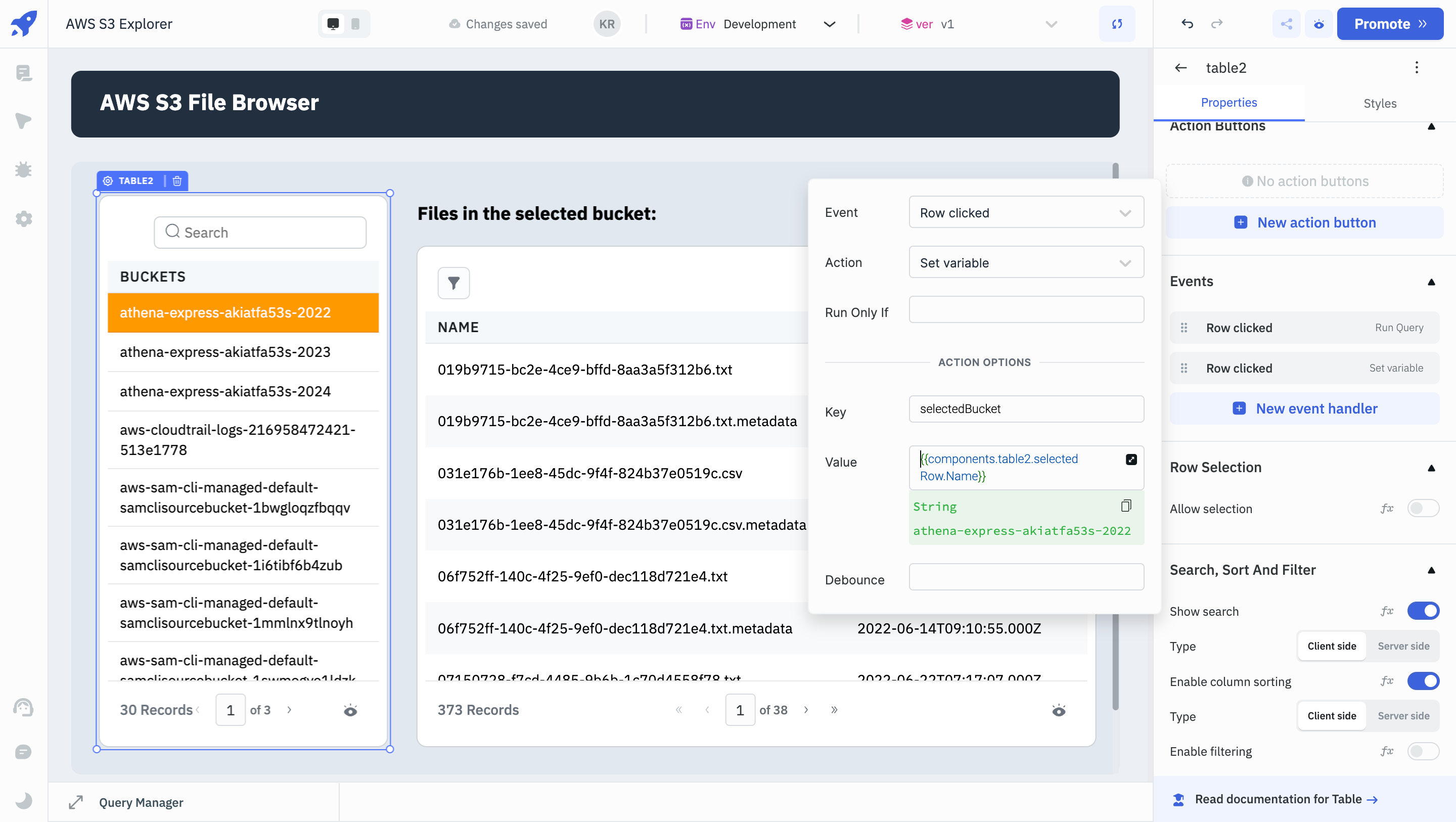This screenshot has height=822, width=1456.
Task: Click the undo arrow in top toolbar
Action: [x=1187, y=24]
